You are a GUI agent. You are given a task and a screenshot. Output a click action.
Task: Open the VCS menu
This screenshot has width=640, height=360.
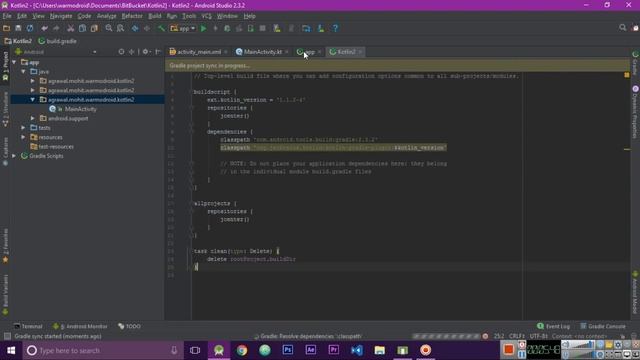(x=207, y=16)
